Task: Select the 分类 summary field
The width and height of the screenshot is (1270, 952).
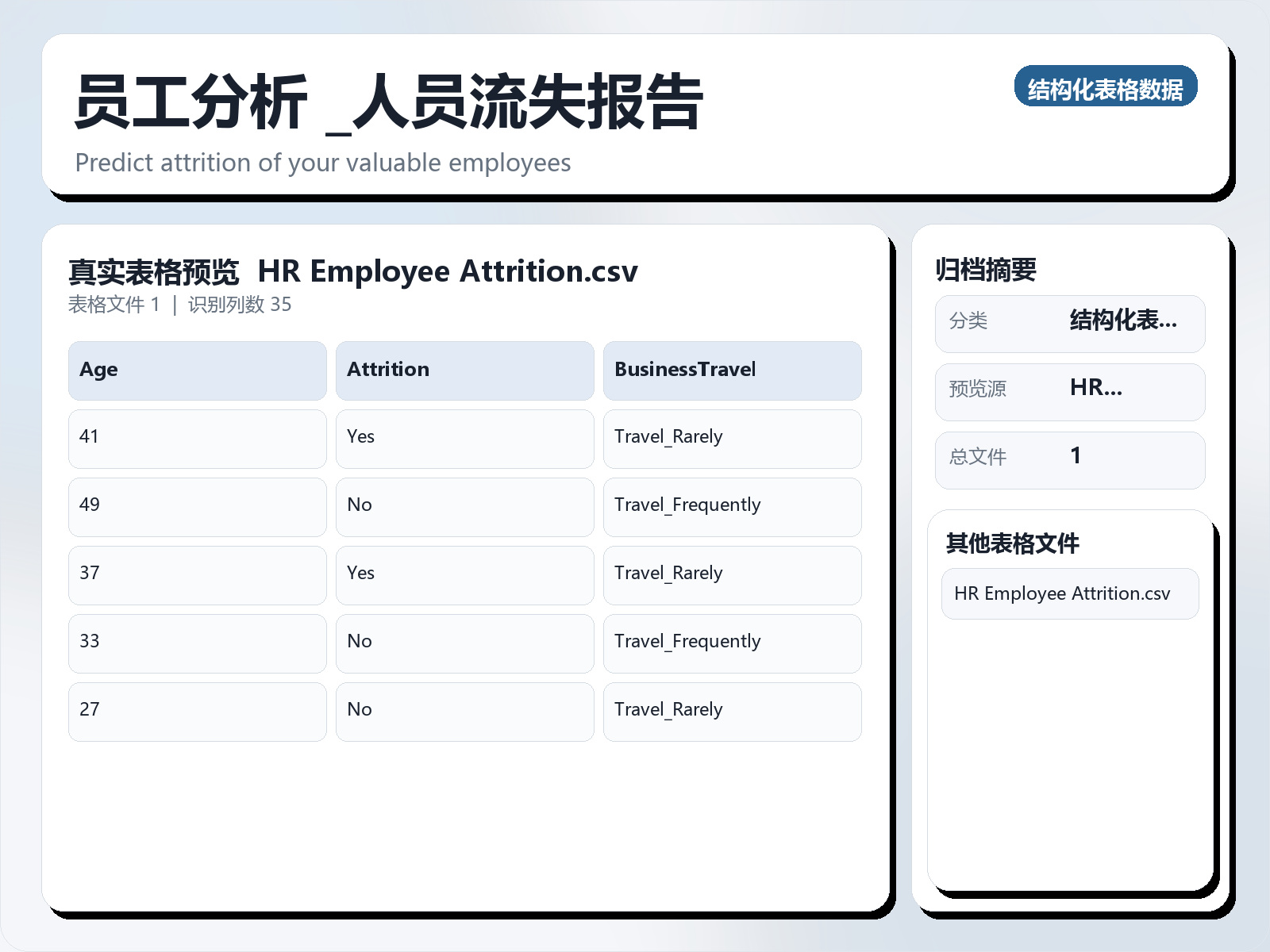Action: (1069, 323)
